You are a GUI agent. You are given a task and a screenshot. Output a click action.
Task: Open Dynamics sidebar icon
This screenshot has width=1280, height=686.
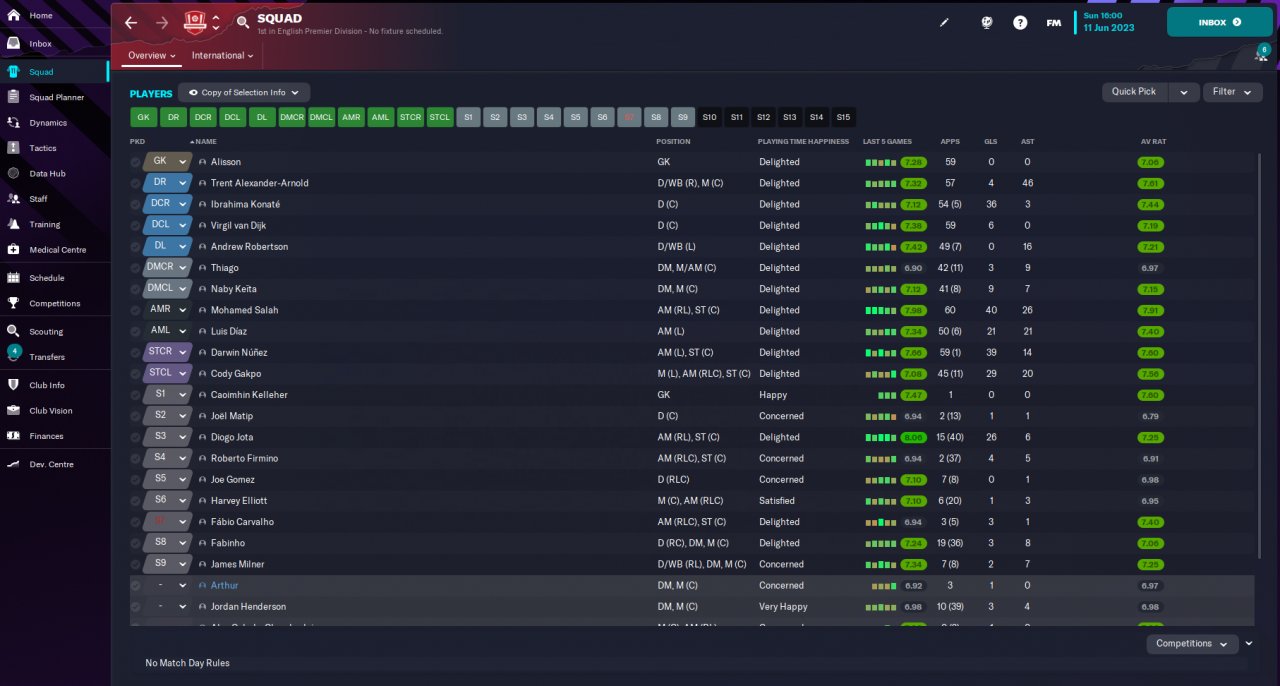[x=13, y=123]
